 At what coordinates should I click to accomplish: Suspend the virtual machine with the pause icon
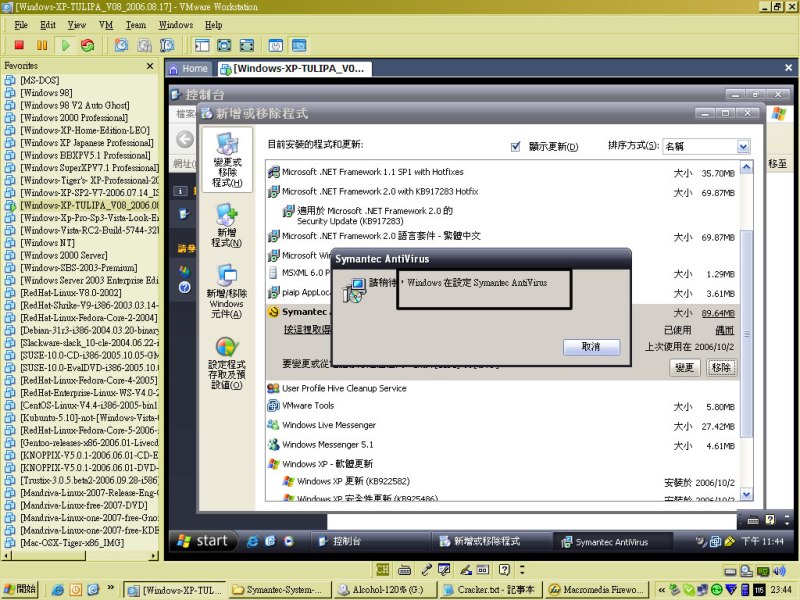click(x=42, y=45)
